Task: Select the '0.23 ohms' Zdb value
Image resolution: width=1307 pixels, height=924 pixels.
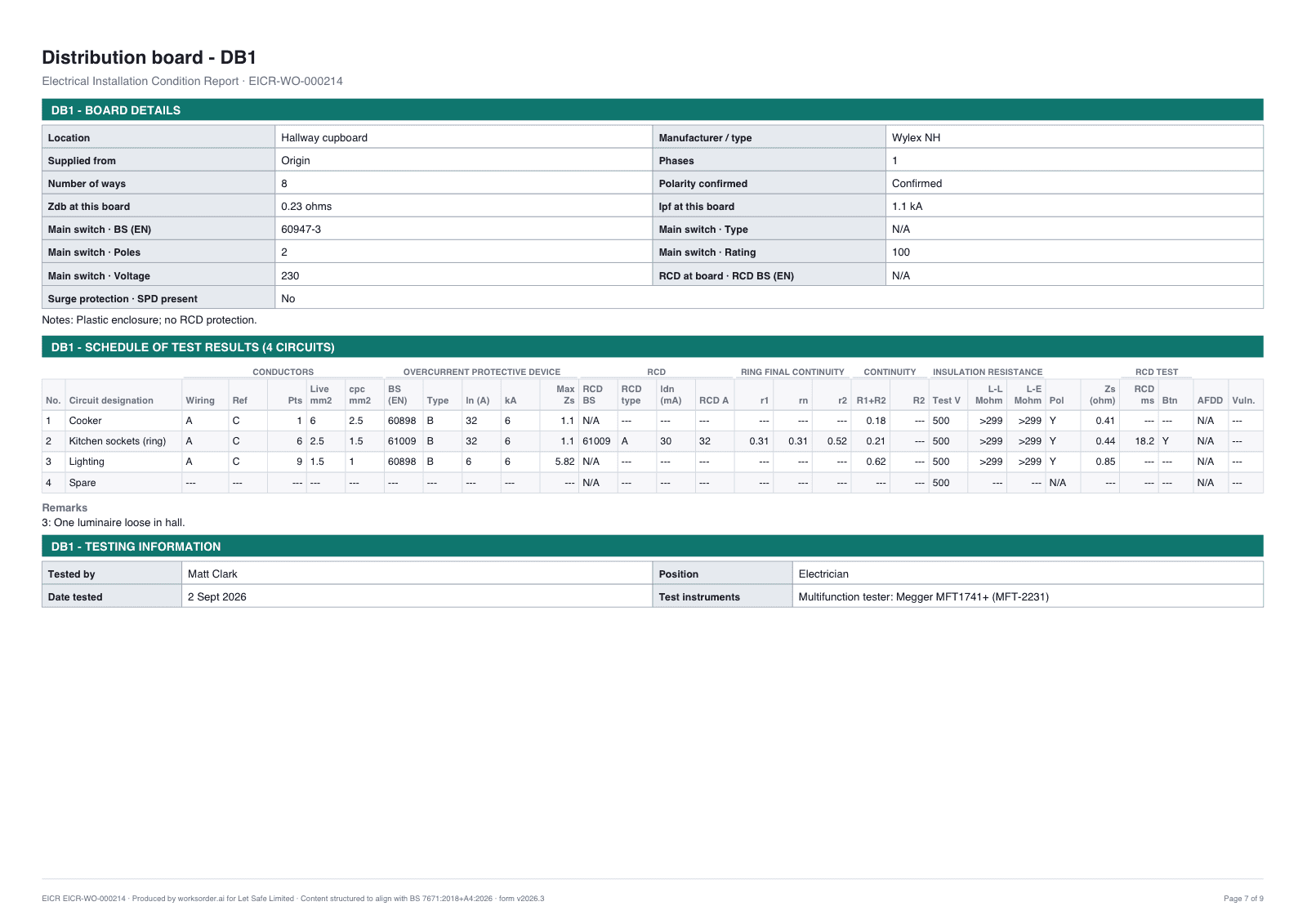Action: tap(306, 206)
